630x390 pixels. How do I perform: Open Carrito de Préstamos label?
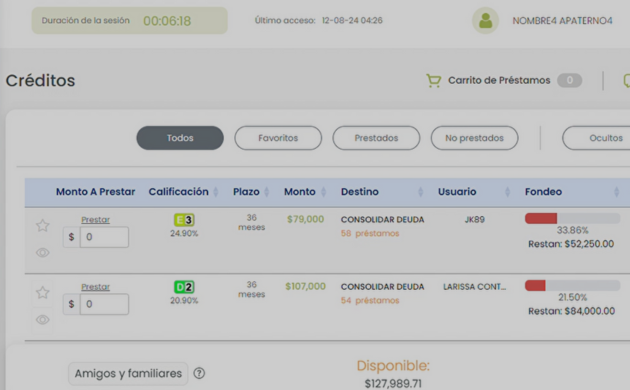coord(499,80)
